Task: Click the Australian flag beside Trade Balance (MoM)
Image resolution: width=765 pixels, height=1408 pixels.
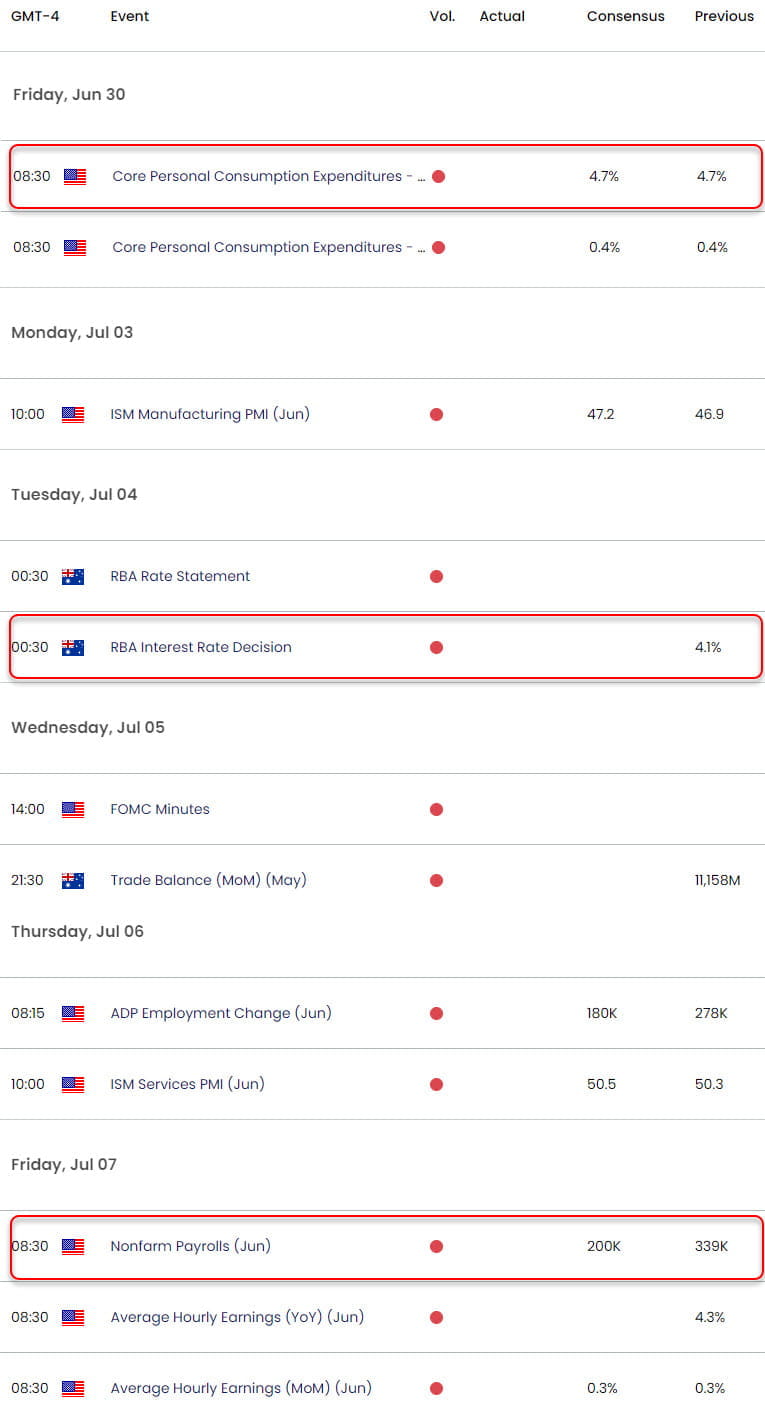Action: [x=73, y=880]
